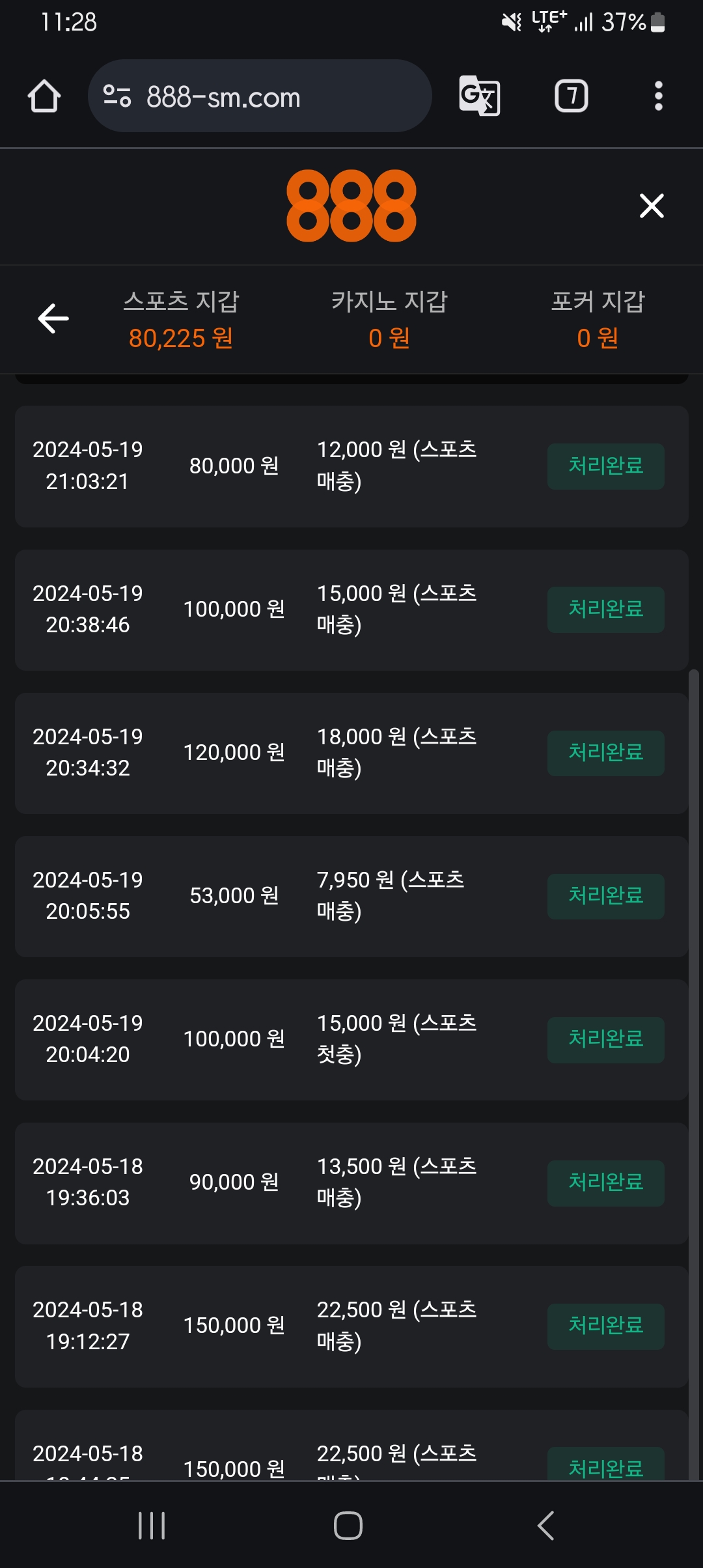
Task: Tap Android home navigation button
Action: [348, 1525]
